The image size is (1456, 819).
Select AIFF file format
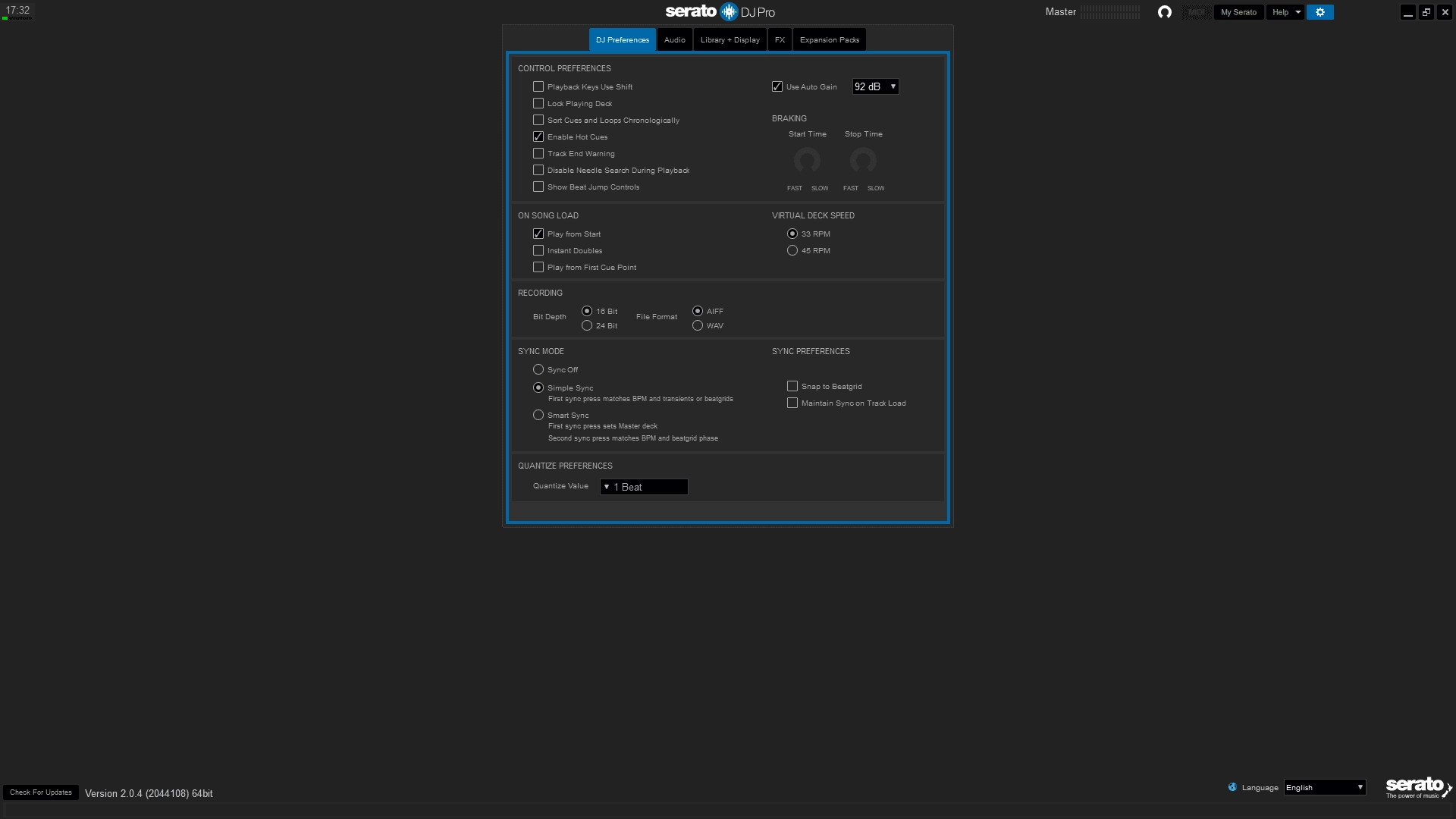(698, 312)
